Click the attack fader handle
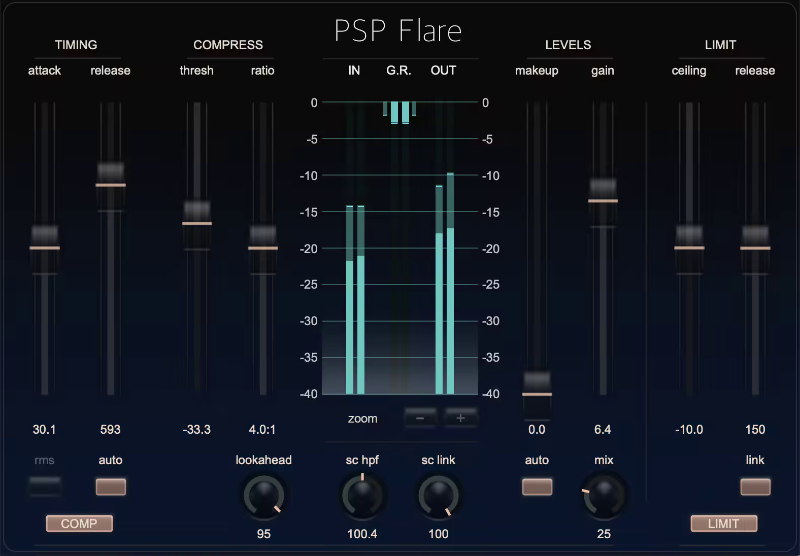 44,248
